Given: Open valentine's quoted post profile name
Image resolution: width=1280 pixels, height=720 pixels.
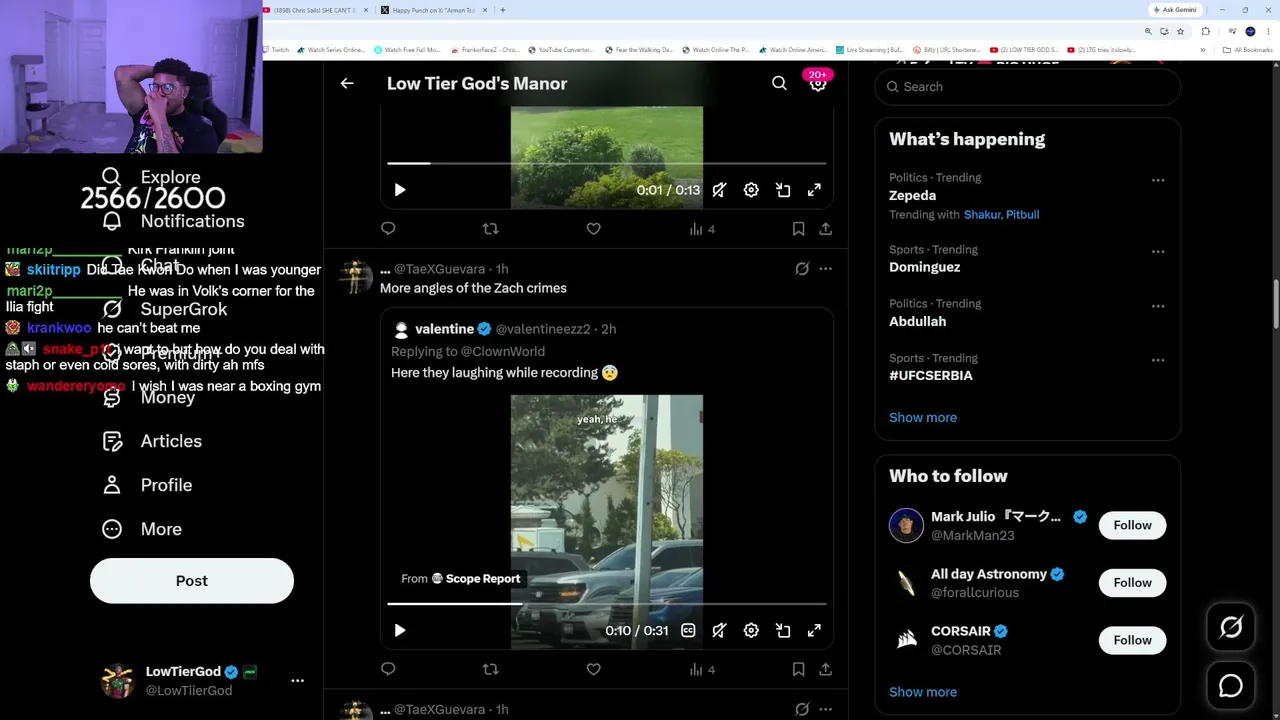Looking at the screenshot, I should 445,329.
